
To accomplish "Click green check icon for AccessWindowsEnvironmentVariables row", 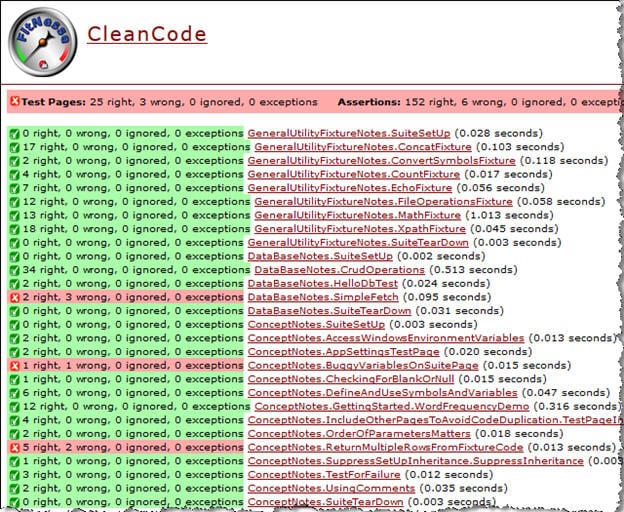I will tap(14, 339).
